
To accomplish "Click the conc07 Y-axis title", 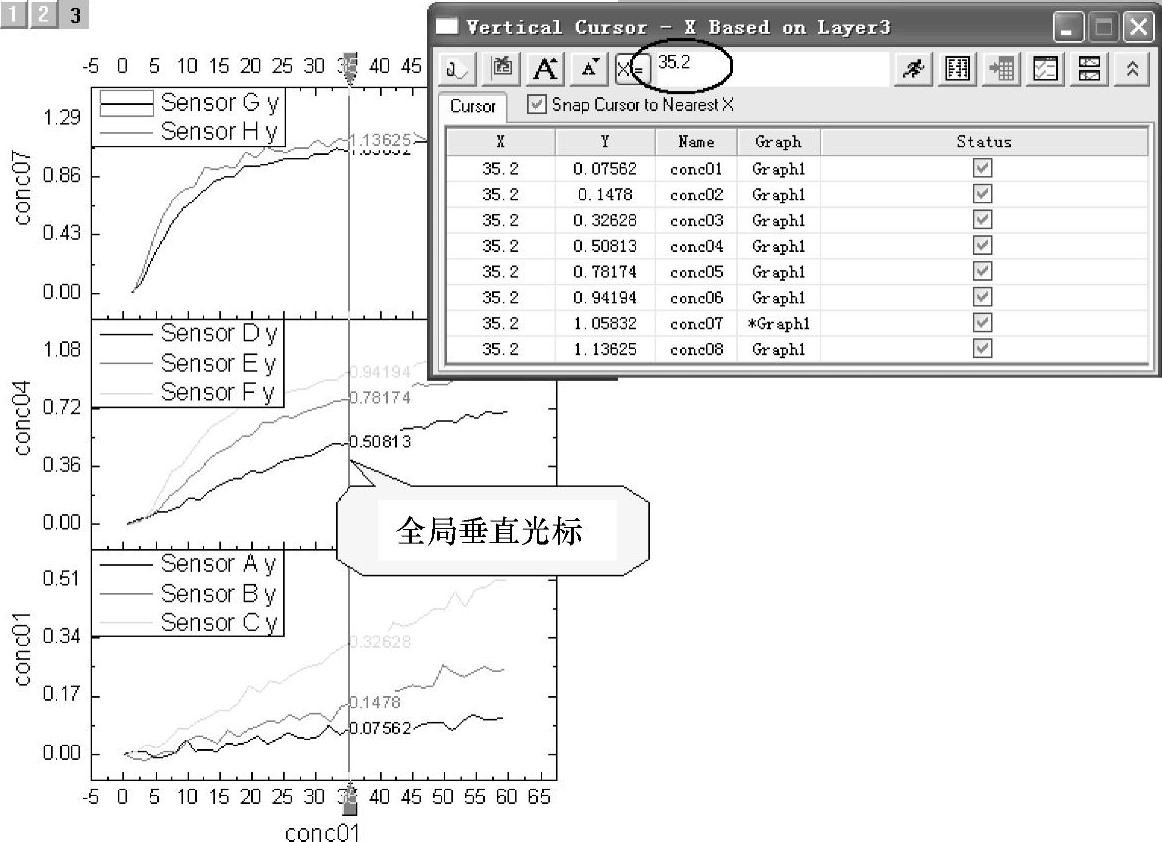I will [x=22, y=188].
